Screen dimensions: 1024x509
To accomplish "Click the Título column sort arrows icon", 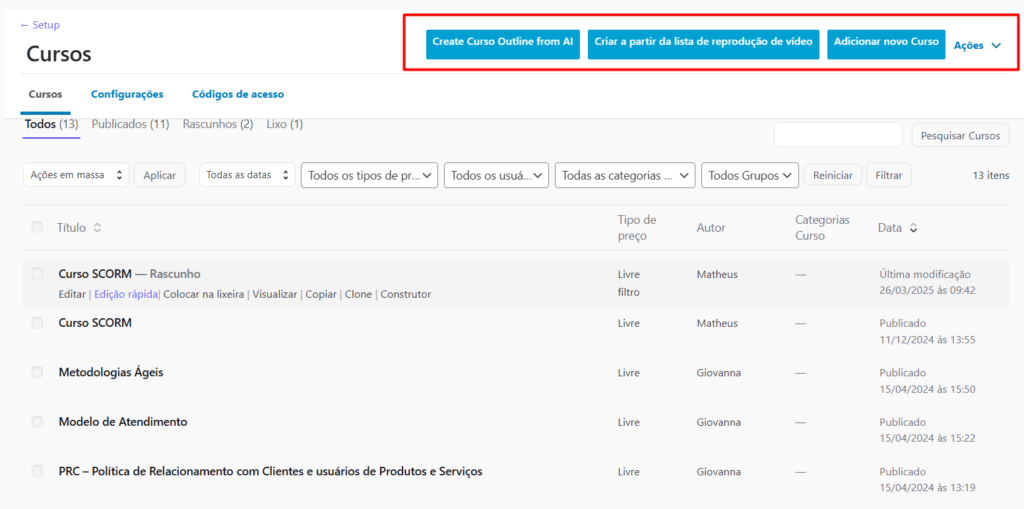I will 97,228.
